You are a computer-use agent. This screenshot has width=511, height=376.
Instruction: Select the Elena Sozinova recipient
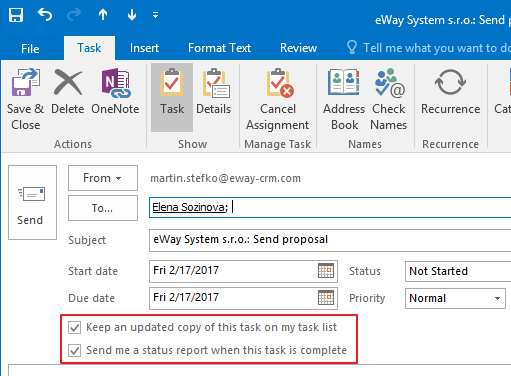pos(190,207)
